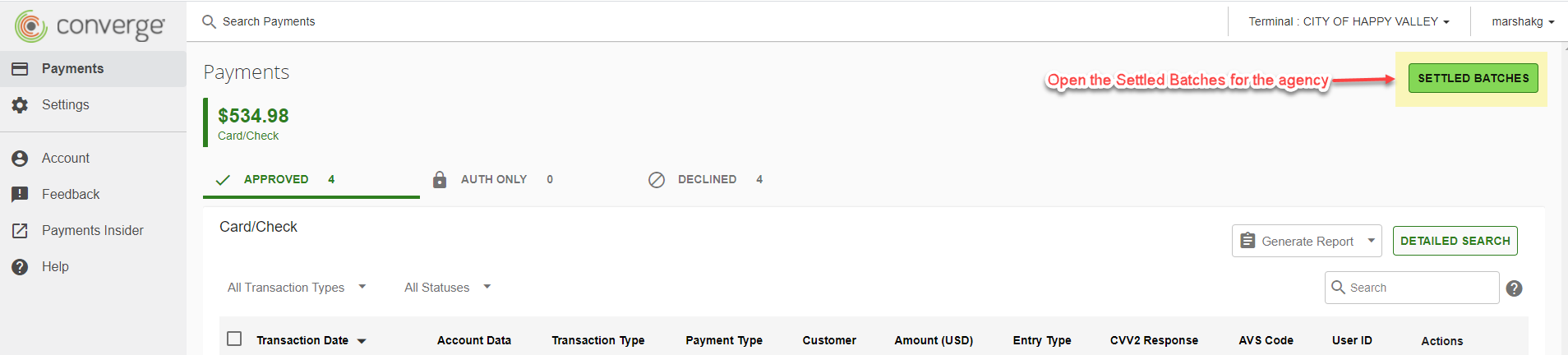Toggle the select-all transactions checkbox
The image size is (1568, 355).
click(234, 339)
